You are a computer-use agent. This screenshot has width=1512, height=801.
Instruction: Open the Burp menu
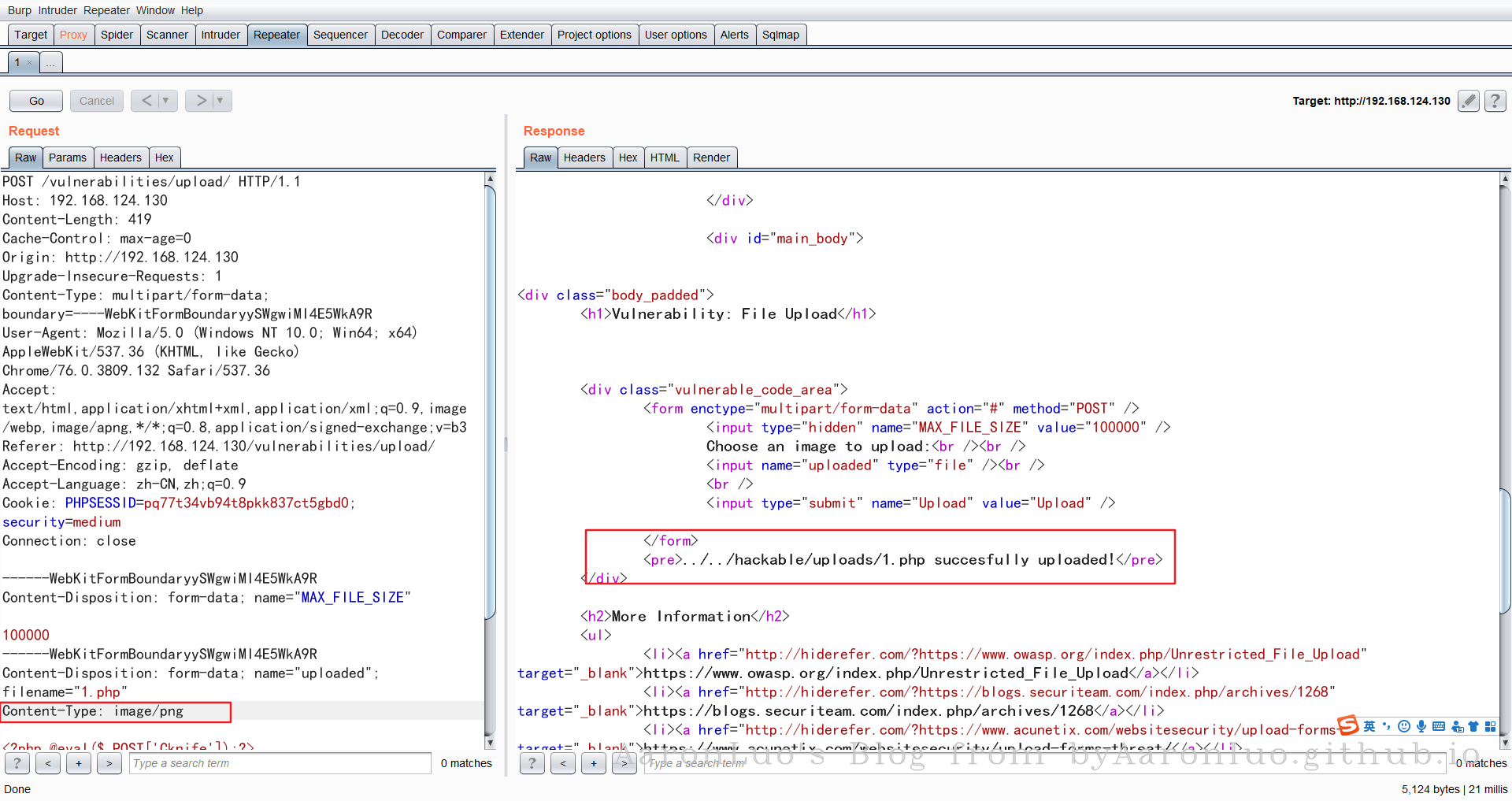[x=20, y=10]
